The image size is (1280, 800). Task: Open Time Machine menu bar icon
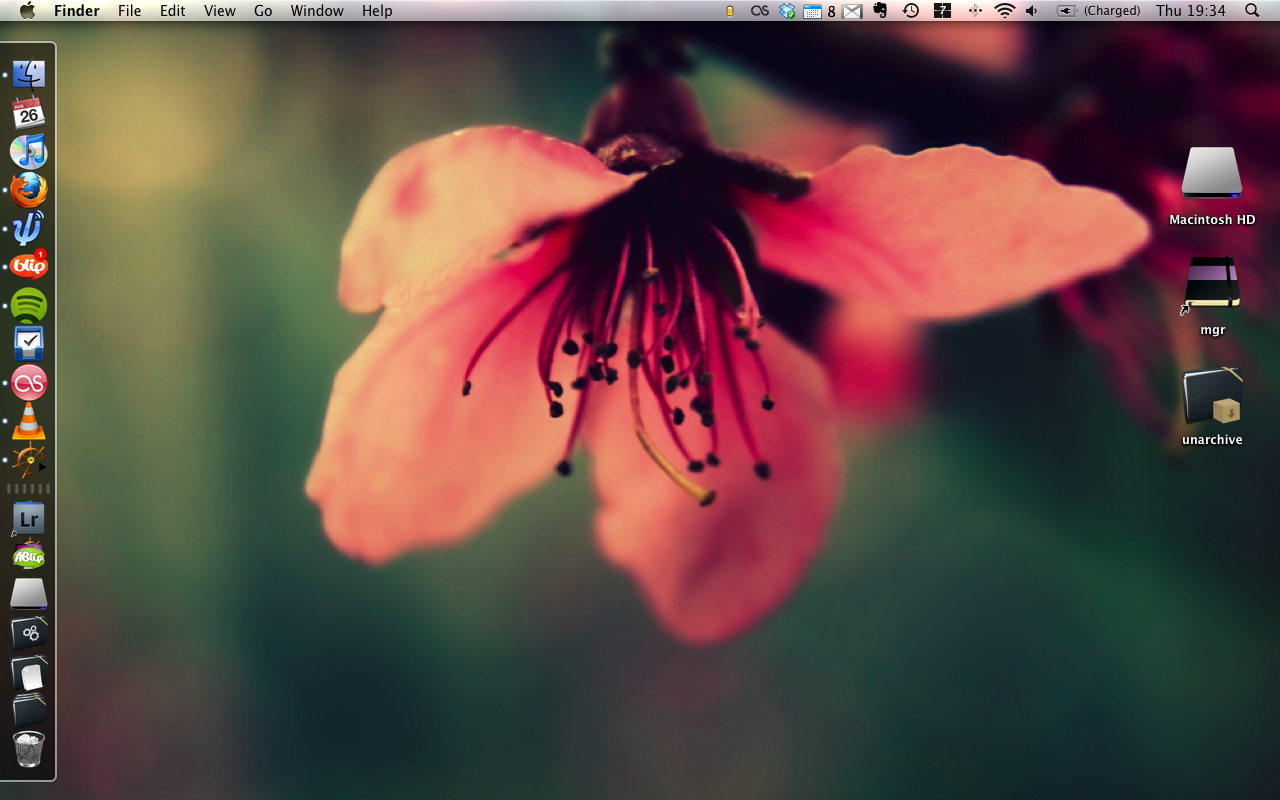(911, 11)
